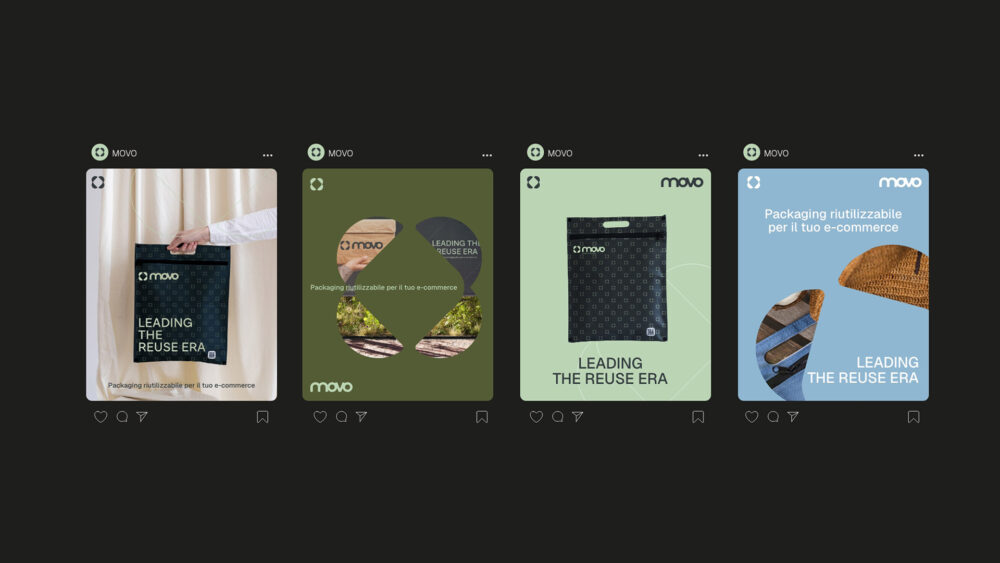Open MOVO profile name above first post
The image size is (1000, 563).
click(124, 153)
